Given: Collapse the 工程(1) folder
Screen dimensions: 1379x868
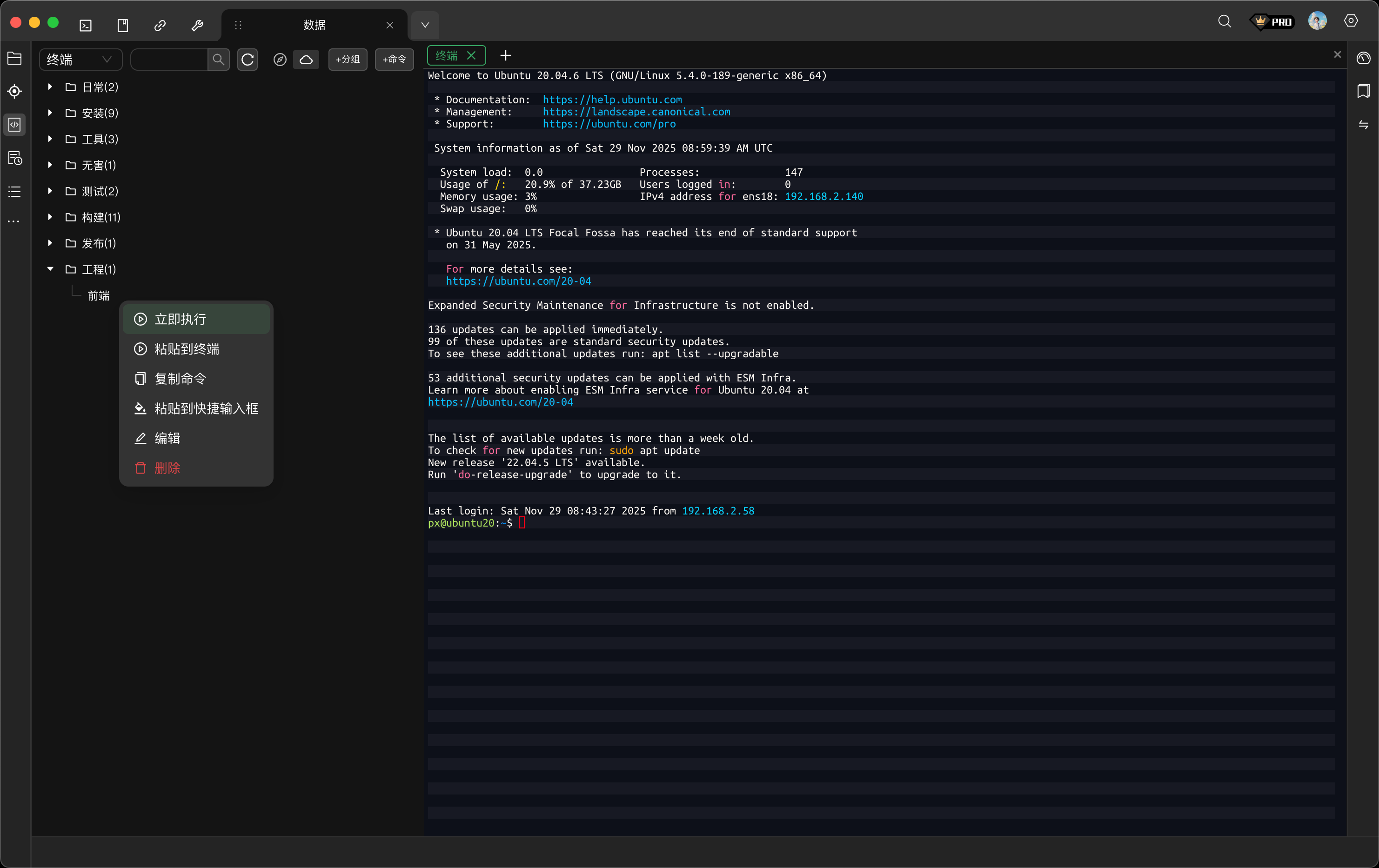Looking at the screenshot, I should point(50,269).
